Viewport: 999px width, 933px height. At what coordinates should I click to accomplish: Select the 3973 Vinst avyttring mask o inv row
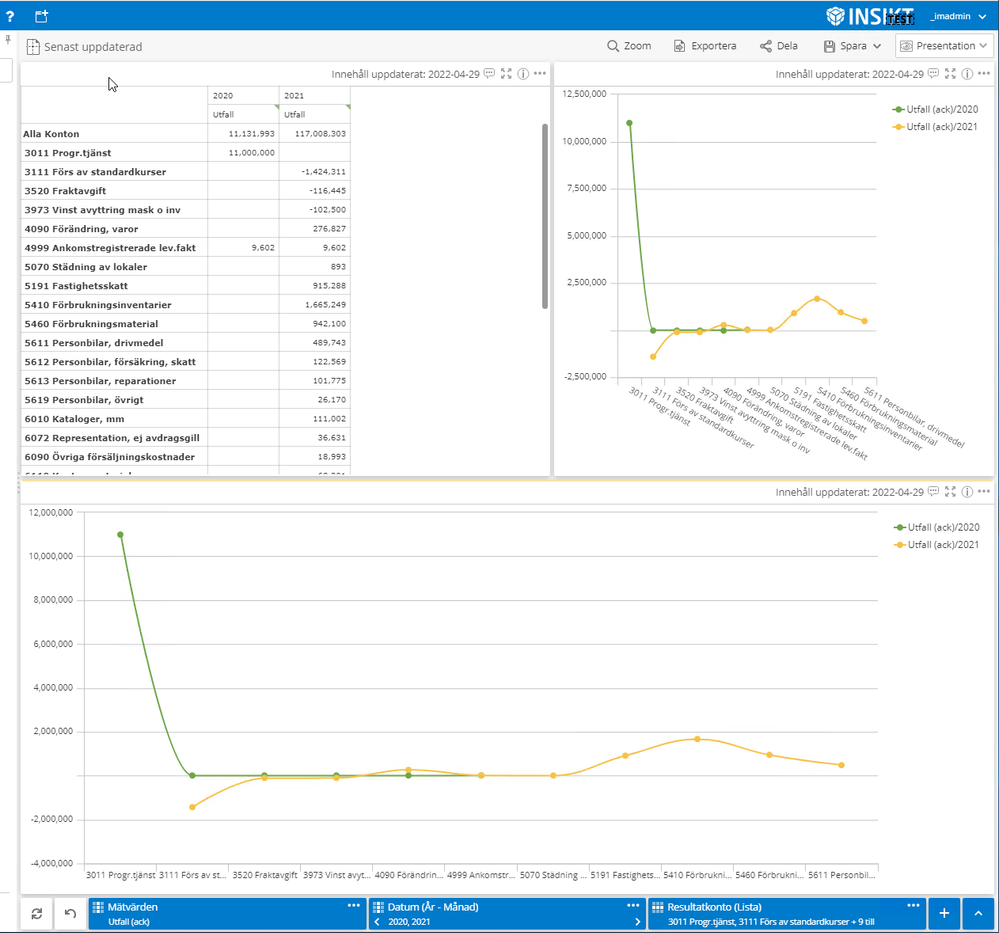coord(185,210)
